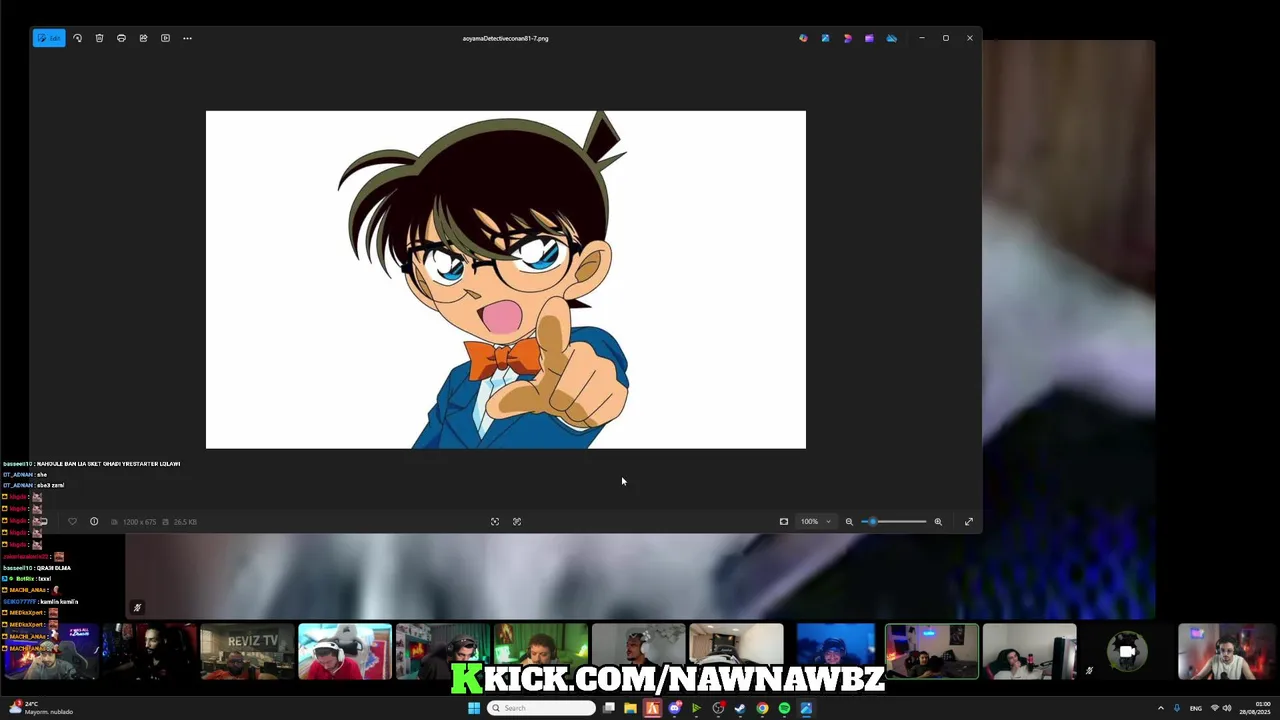Image resolution: width=1280 pixels, height=720 pixels.
Task: Start slideshow from the Photos toolbar
Action: [x=165, y=38]
